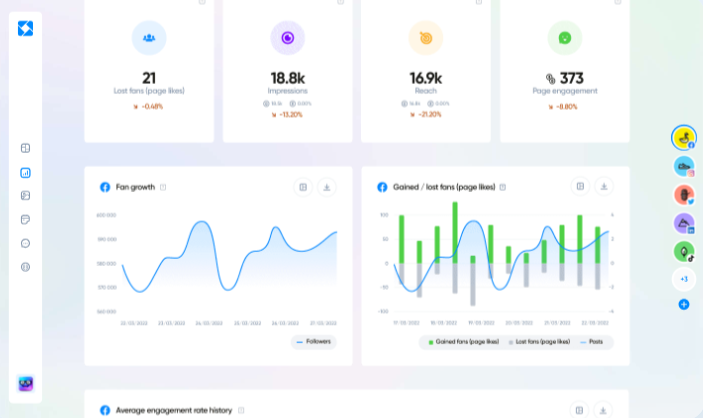The width and height of the screenshot is (703, 418).
Task: Open the dashboard grid icon in sidebar
Action: (x=26, y=148)
